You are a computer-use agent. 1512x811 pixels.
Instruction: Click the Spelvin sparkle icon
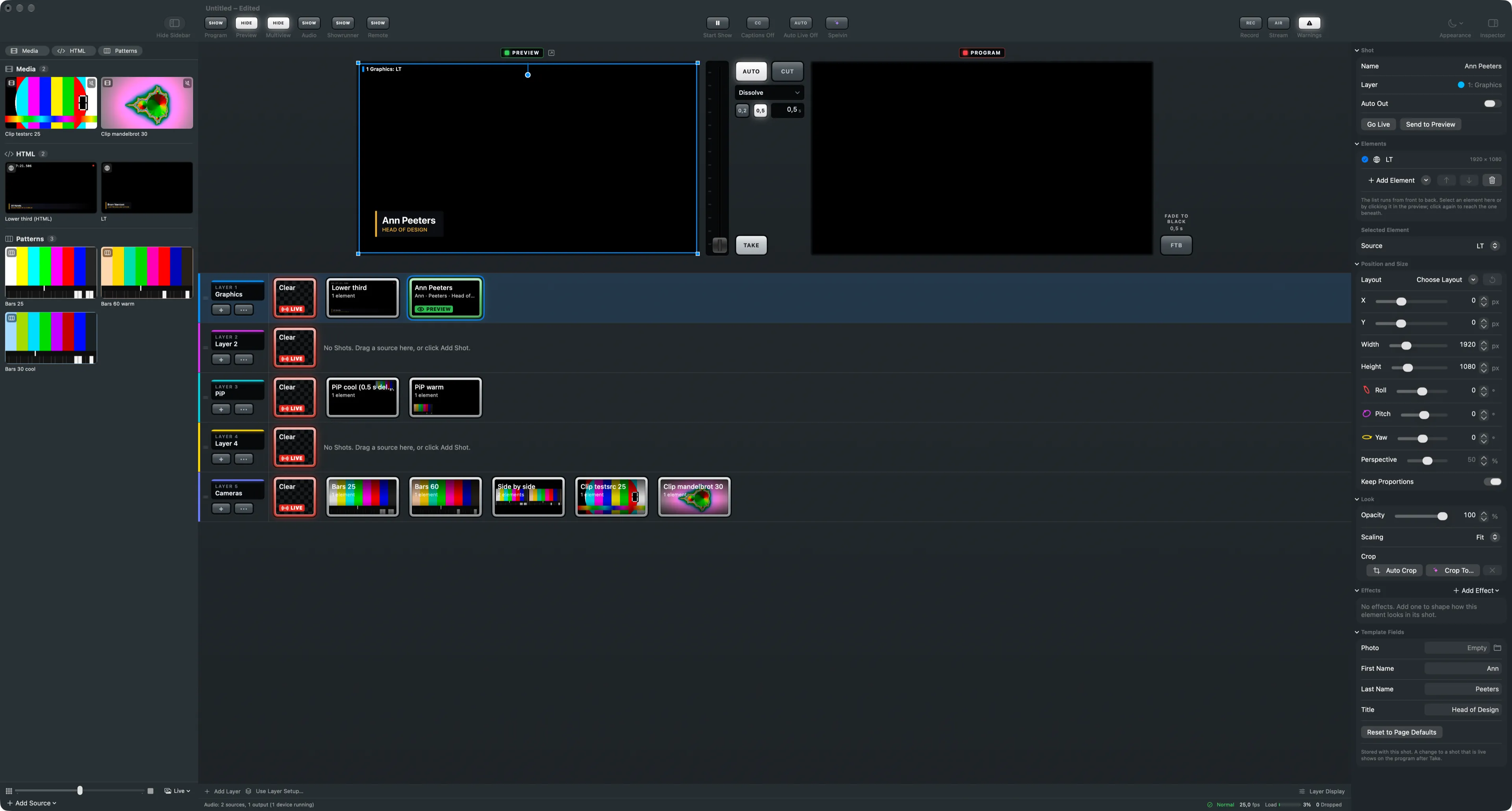(x=836, y=23)
